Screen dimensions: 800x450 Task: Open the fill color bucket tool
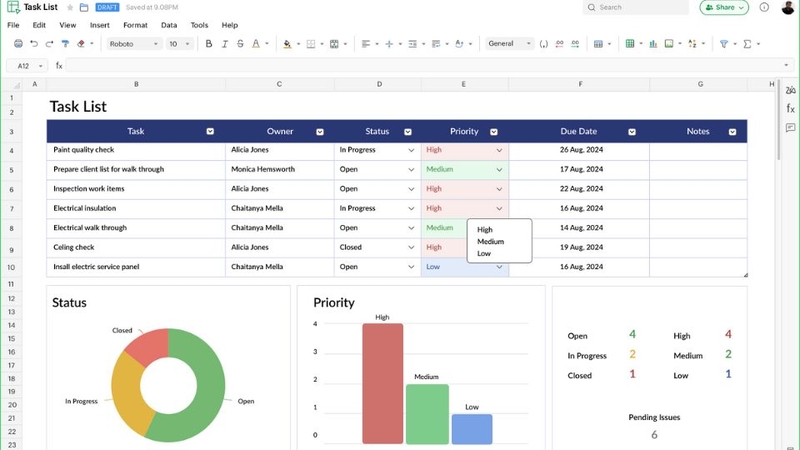pyautogui.click(x=287, y=44)
